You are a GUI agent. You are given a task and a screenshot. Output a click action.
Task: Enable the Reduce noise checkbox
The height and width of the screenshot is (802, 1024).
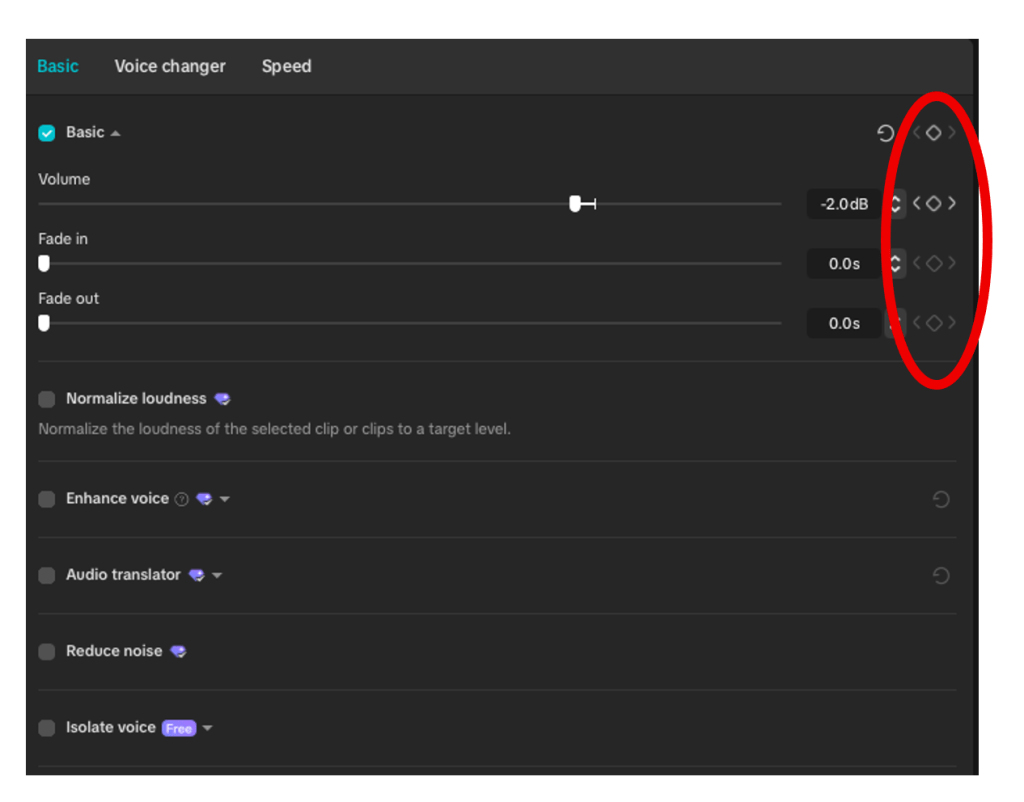pos(47,652)
